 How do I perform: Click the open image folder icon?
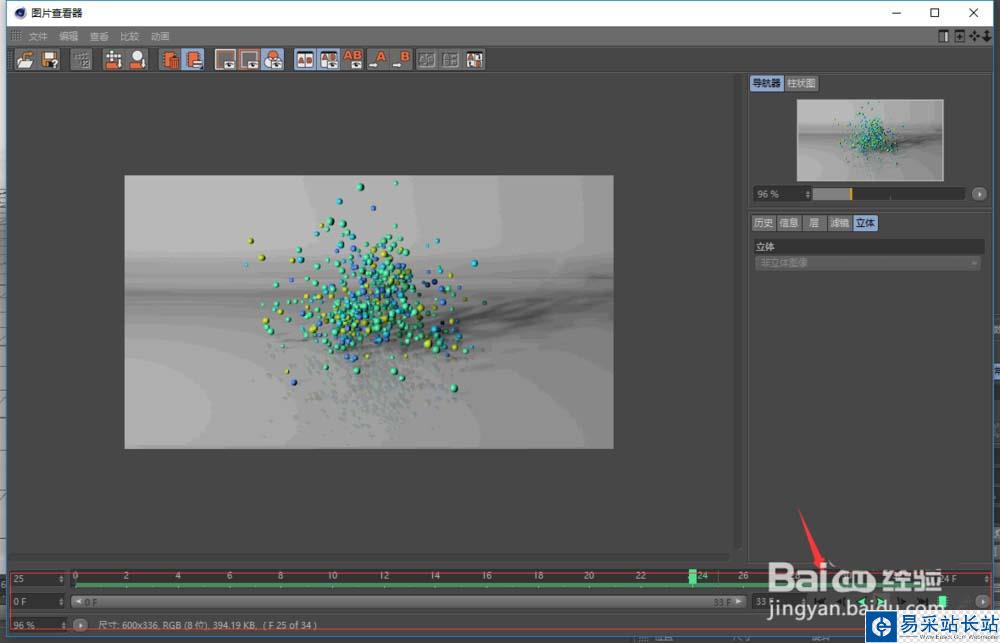tap(26, 60)
